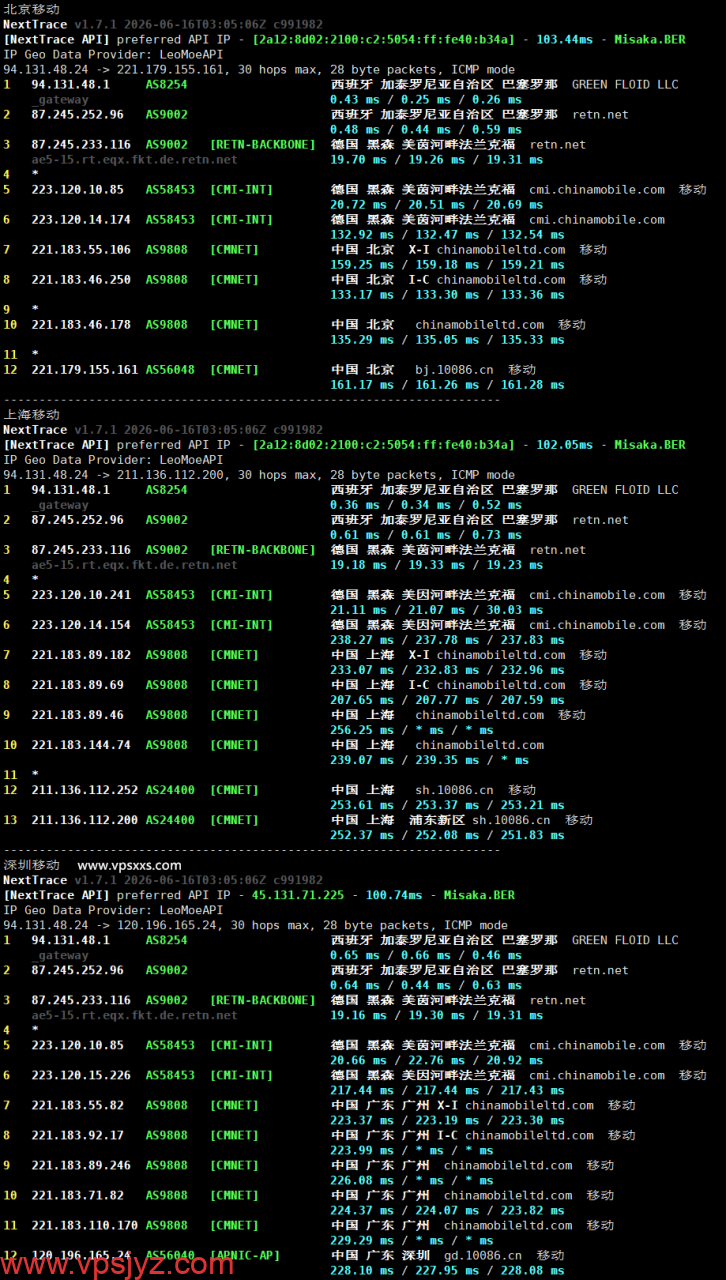Click the [APNIC-AP] tag
Screen dimensions: 726x1280
245,1255
